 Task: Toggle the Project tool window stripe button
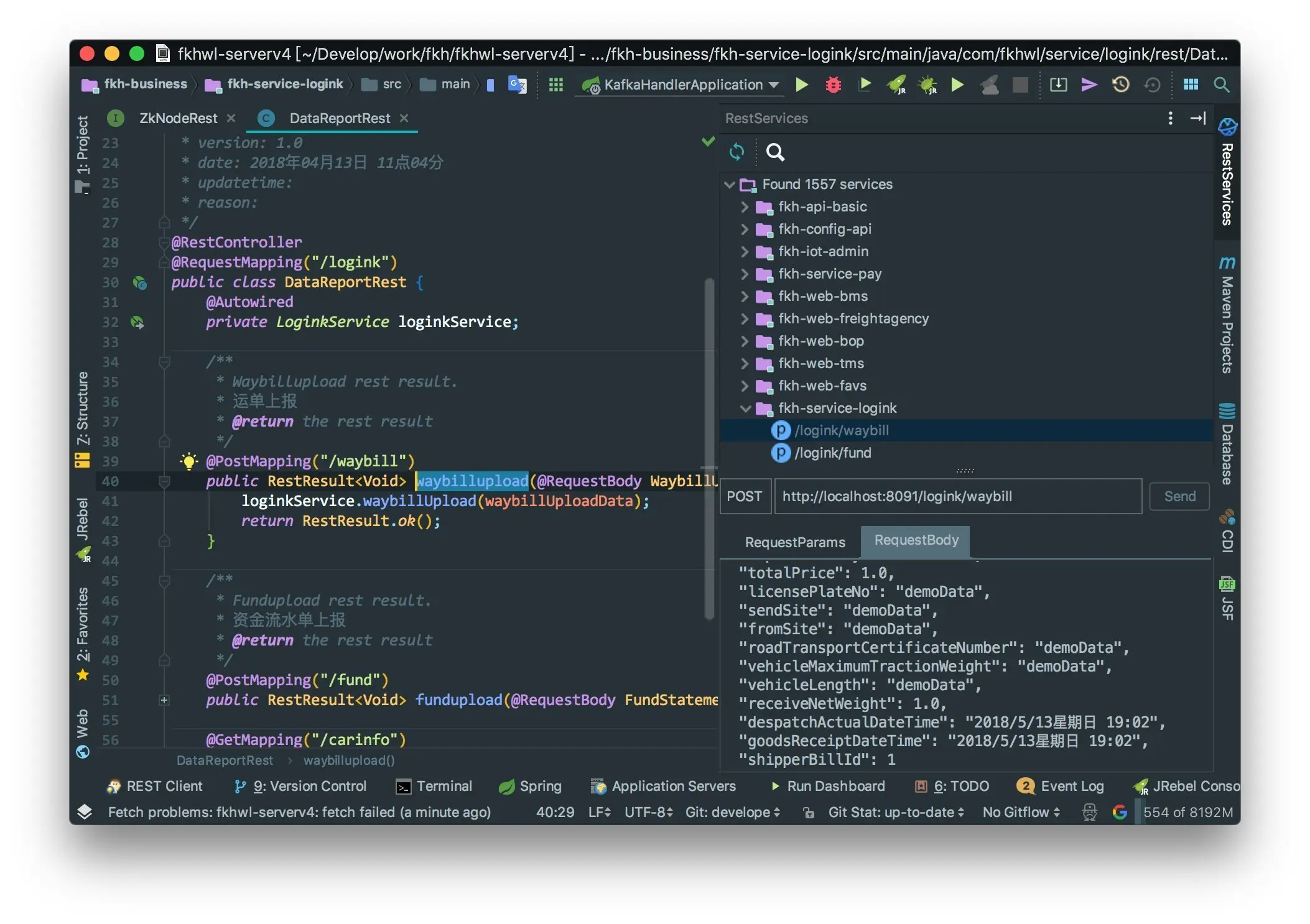pos(82,154)
